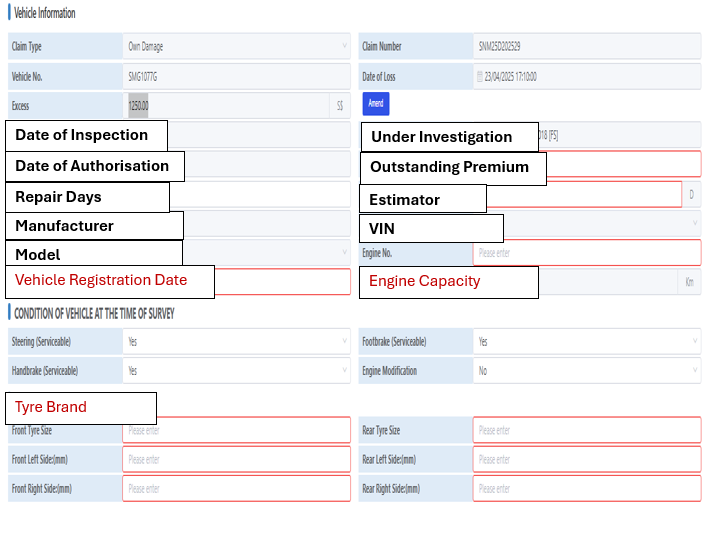Click the Outstanding Premium input box

[x=623, y=164]
